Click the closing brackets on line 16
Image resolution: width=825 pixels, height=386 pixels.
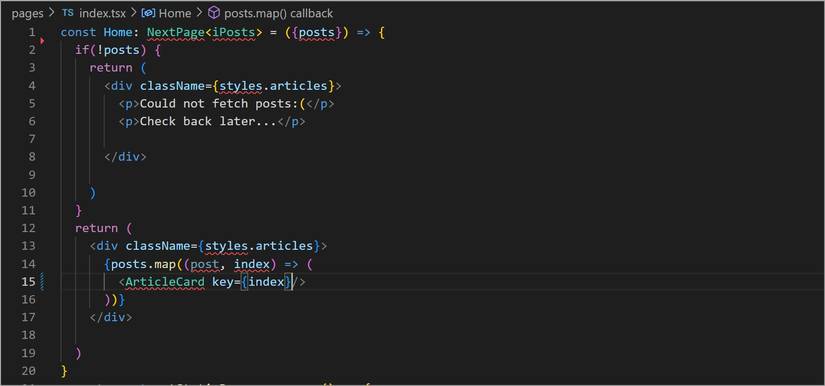(x=114, y=300)
